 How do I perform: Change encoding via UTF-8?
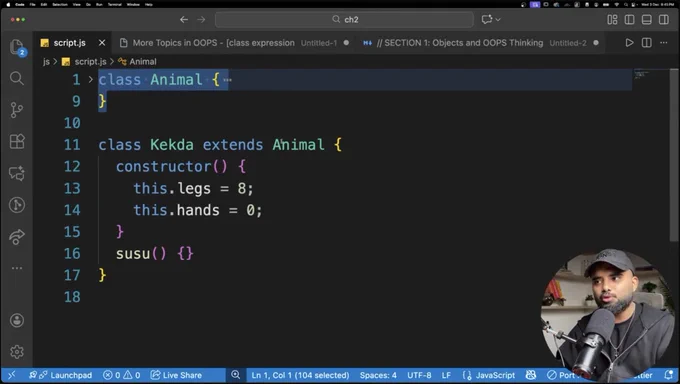pos(419,375)
